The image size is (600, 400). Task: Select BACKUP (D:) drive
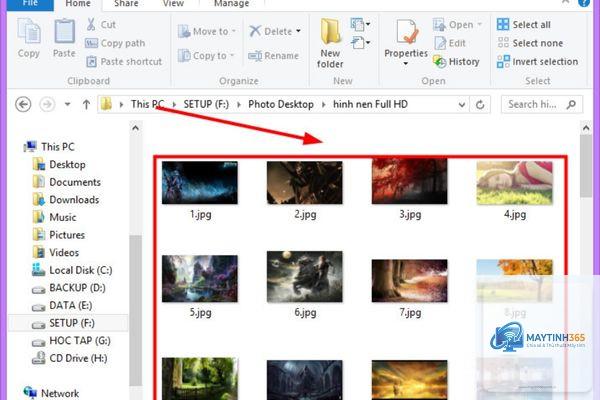69,288
